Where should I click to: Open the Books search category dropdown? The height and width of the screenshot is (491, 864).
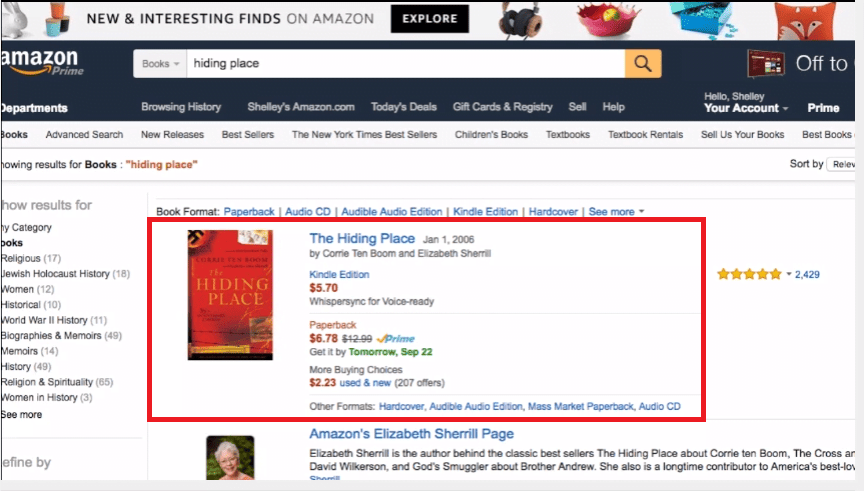click(x=161, y=64)
